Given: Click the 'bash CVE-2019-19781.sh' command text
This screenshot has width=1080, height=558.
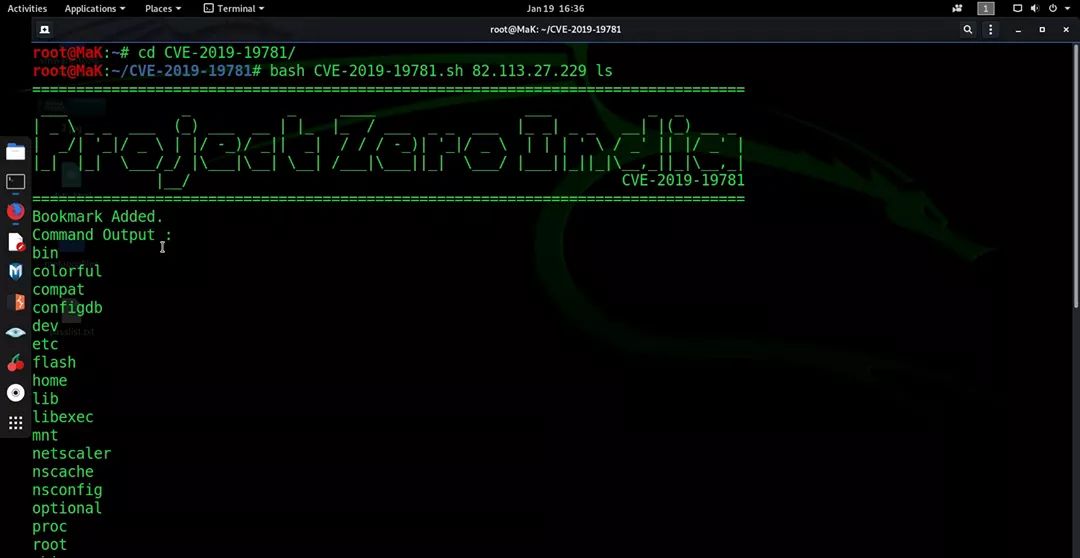Looking at the screenshot, I should click(367, 70).
